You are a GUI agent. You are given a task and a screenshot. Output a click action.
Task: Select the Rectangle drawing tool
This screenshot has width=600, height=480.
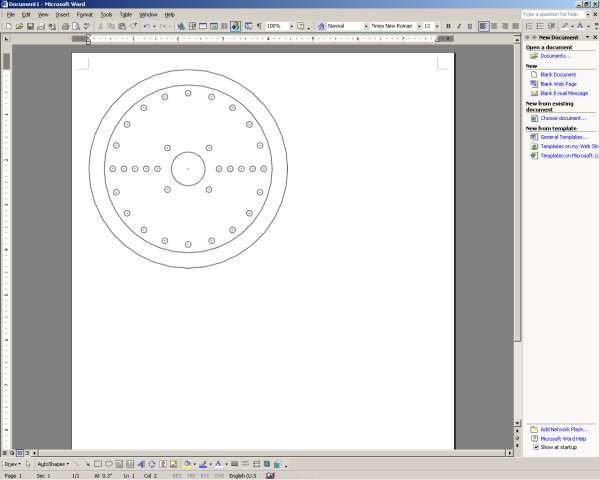[98, 464]
